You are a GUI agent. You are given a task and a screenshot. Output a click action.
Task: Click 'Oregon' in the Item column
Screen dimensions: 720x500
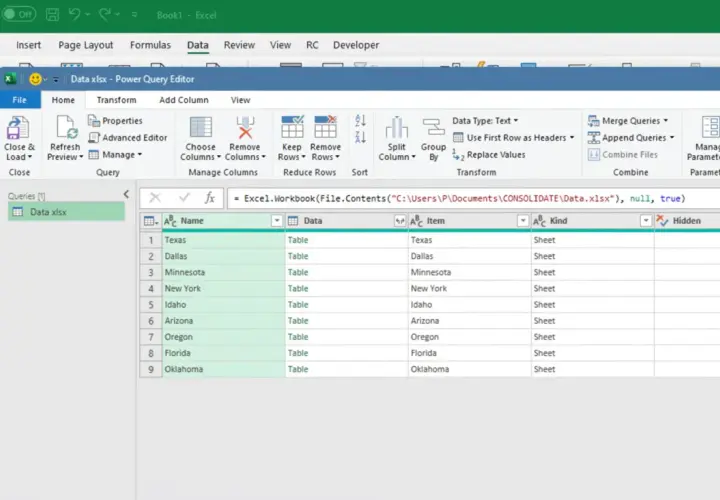point(425,337)
